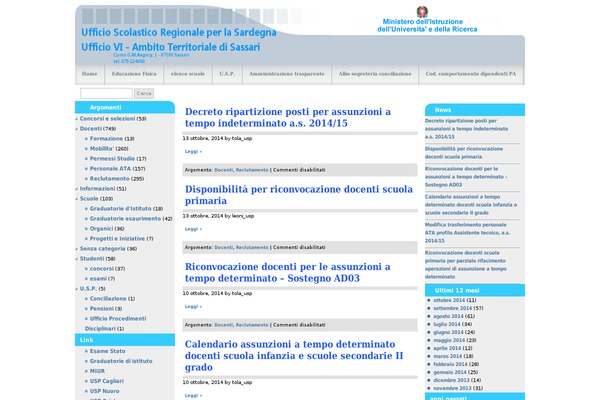Image resolution: width=600 pixels, height=400 pixels.
Task: Click the search text field
Action: click(106, 93)
